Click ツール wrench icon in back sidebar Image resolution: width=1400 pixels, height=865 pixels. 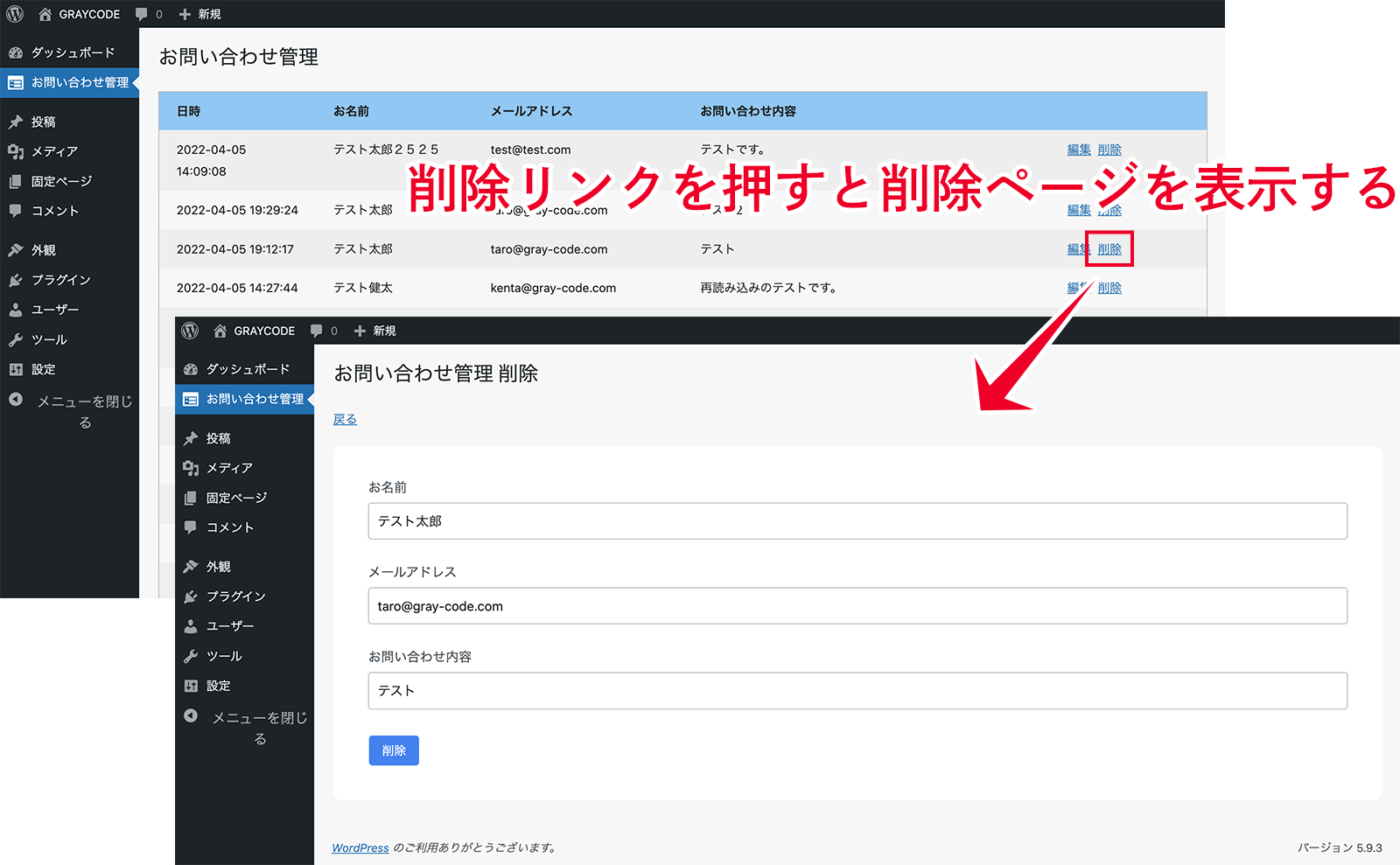[x=16, y=339]
